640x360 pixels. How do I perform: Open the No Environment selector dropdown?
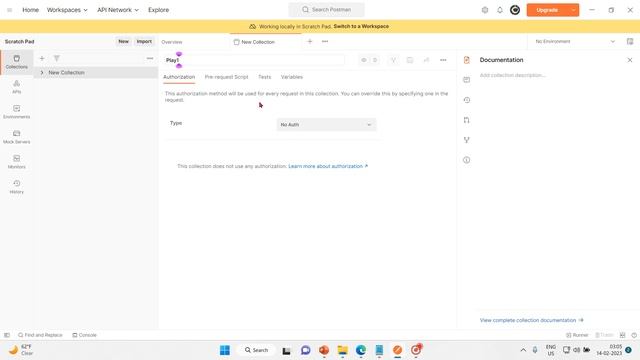coord(575,41)
